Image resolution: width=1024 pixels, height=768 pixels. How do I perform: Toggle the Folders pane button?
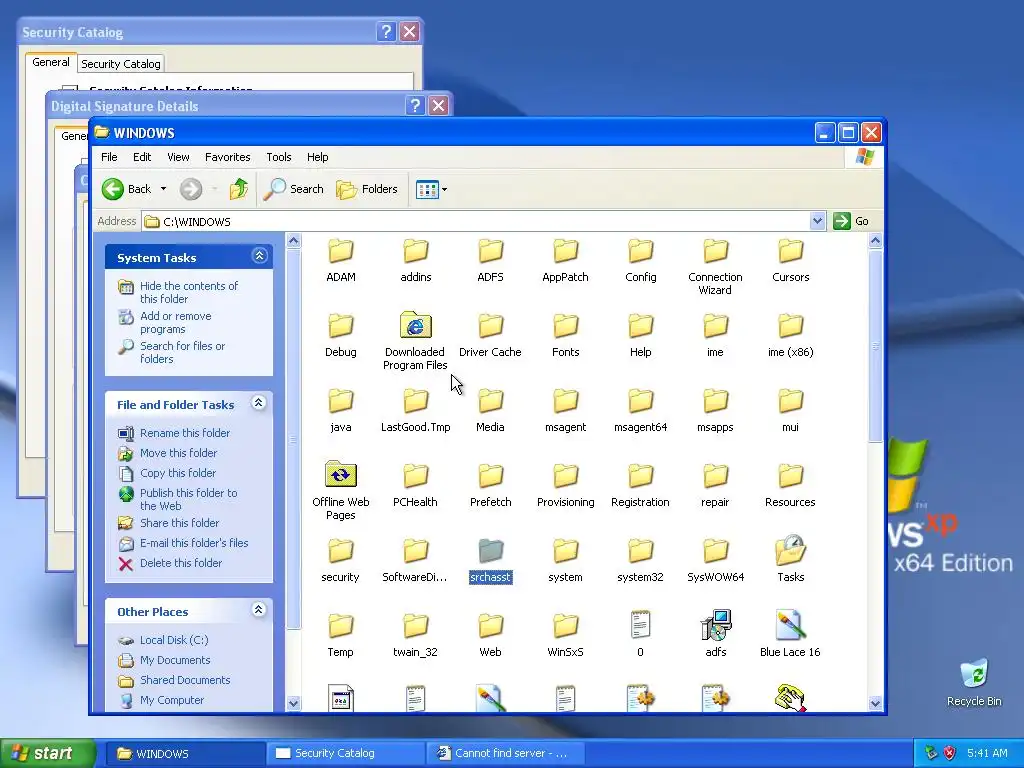367,189
